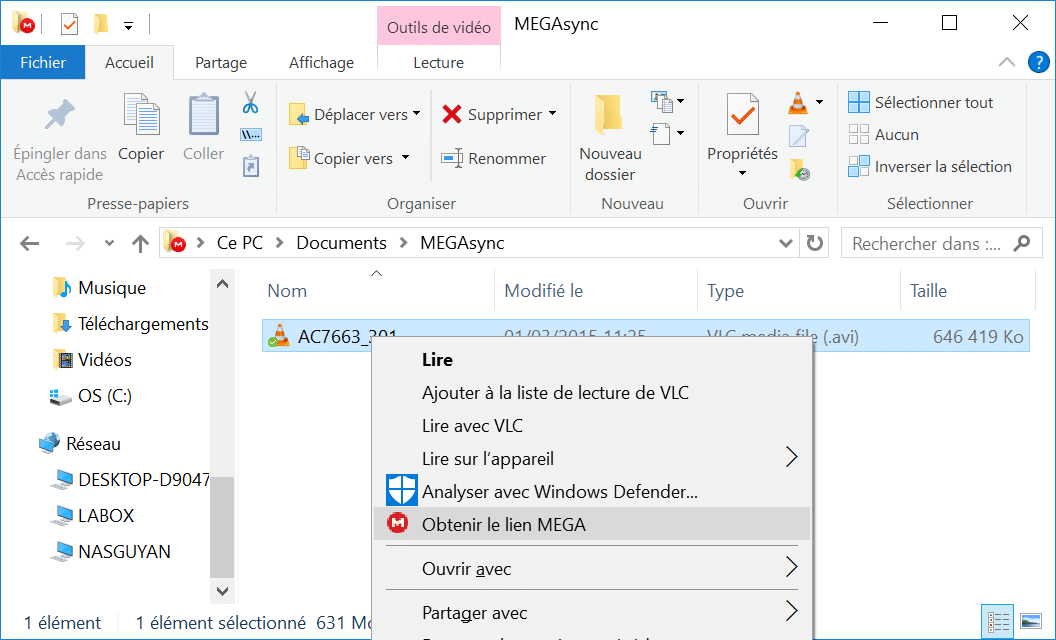This screenshot has width=1056, height=640.
Task: Click Ce PC in the address path
Action: coord(240,243)
